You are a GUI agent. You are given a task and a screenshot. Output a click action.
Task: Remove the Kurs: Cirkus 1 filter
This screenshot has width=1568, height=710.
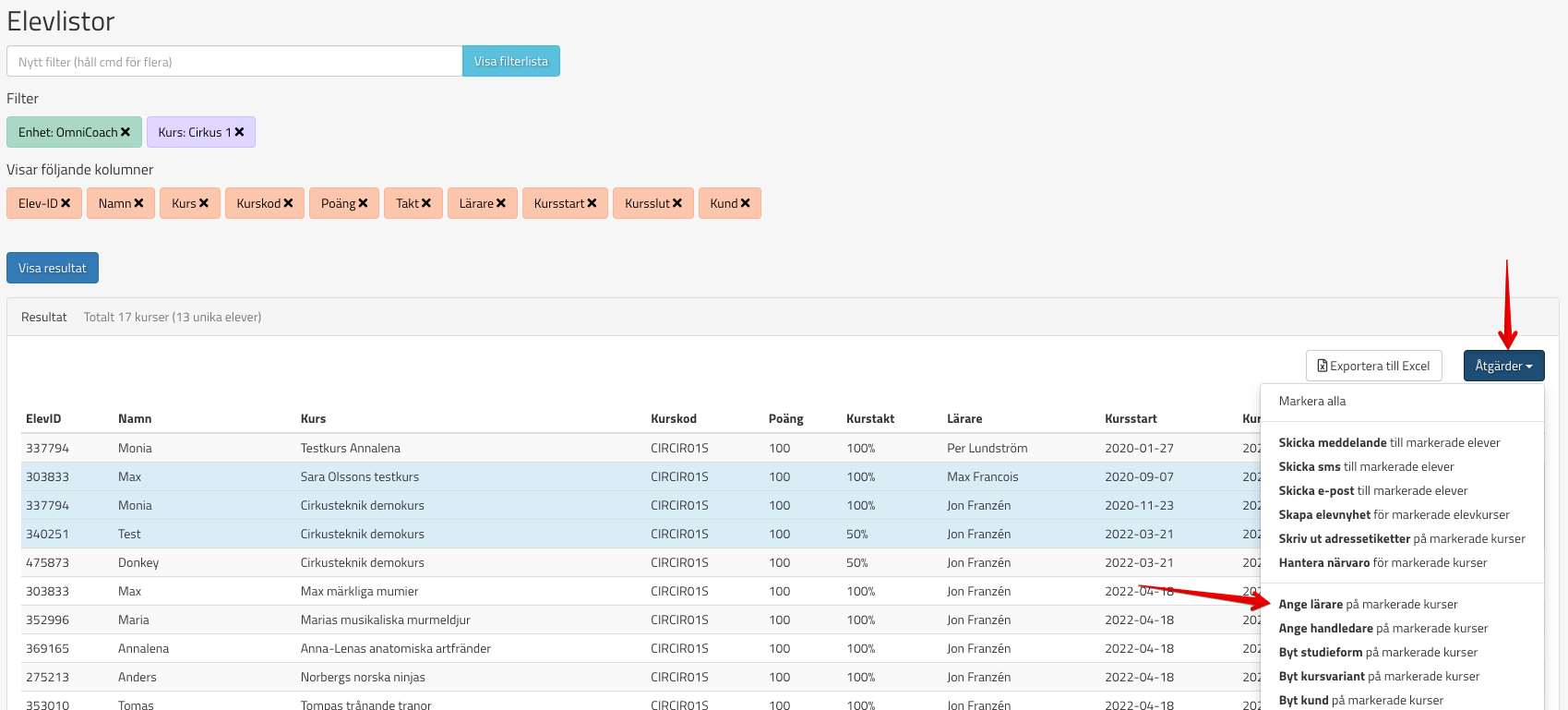coord(239,132)
